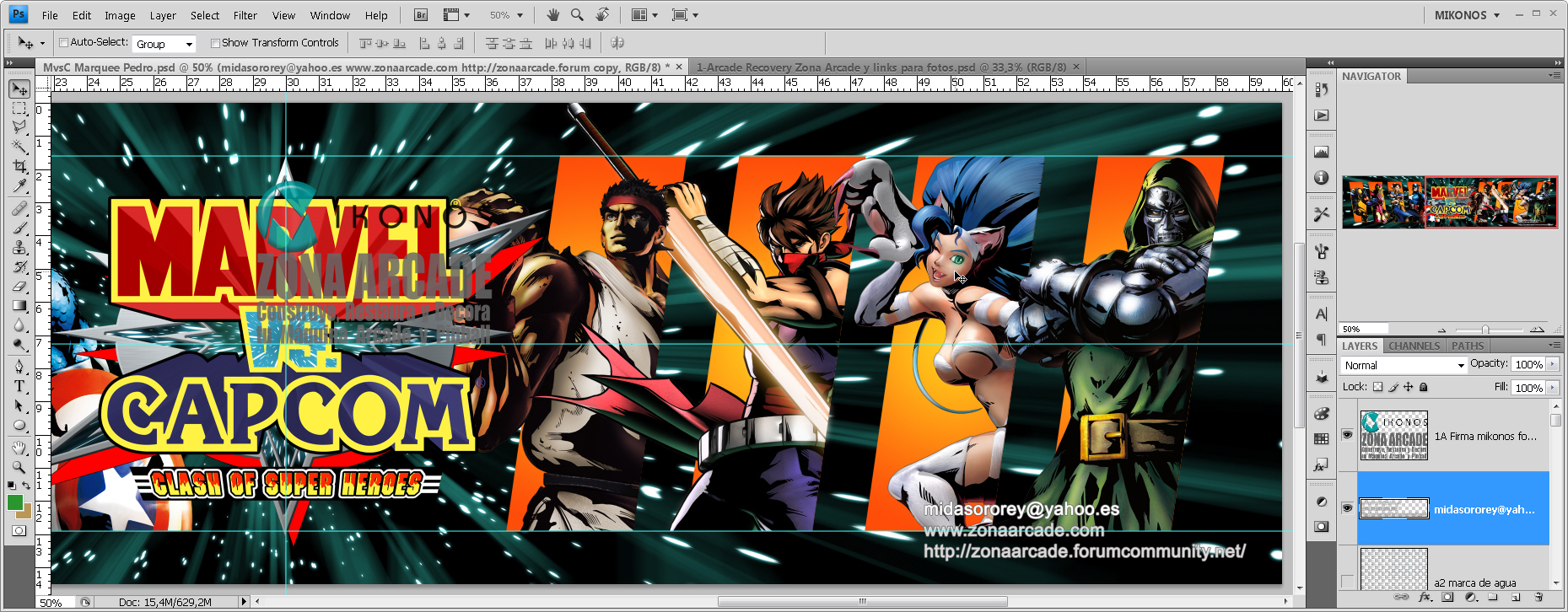The image size is (1568, 612).
Task: Click the Navigator preview thumbnail
Action: (x=1449, y=202)
